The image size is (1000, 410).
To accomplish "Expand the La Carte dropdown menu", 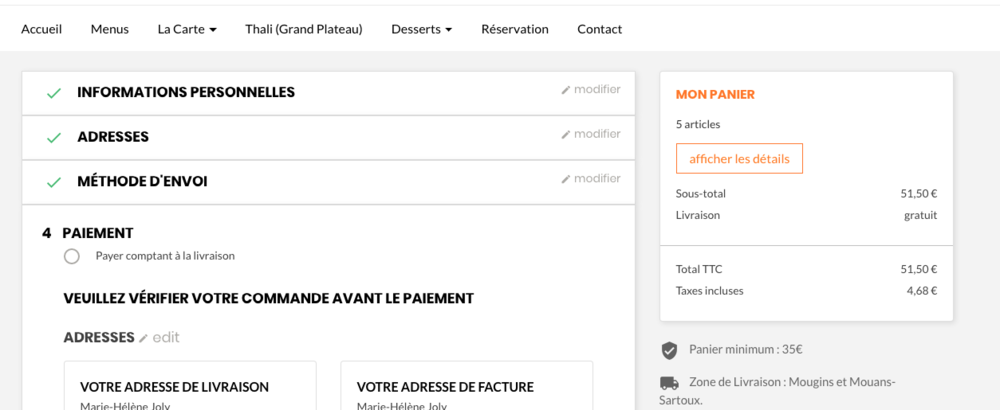I will click(187, 29).
